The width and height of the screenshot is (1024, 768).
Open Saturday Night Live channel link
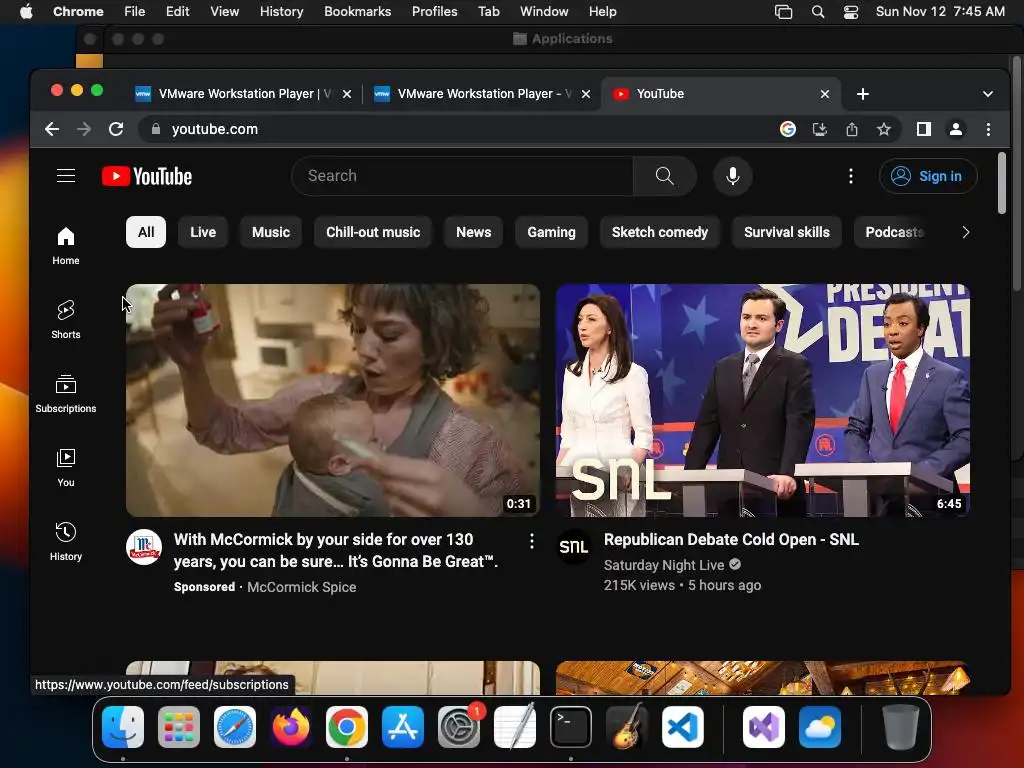click(664, 565)
